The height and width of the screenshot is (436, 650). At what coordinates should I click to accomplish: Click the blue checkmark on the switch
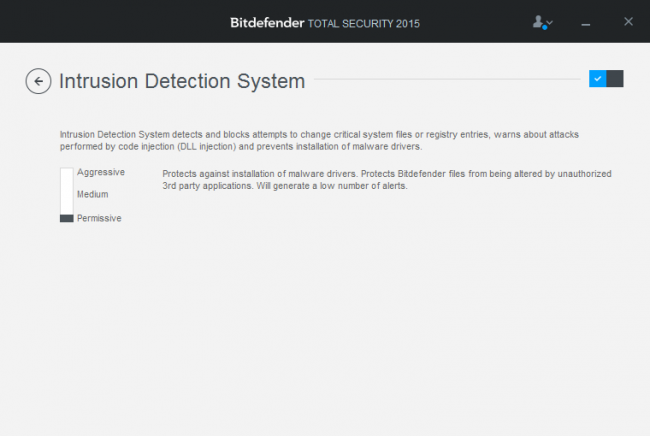pos(597,79)
